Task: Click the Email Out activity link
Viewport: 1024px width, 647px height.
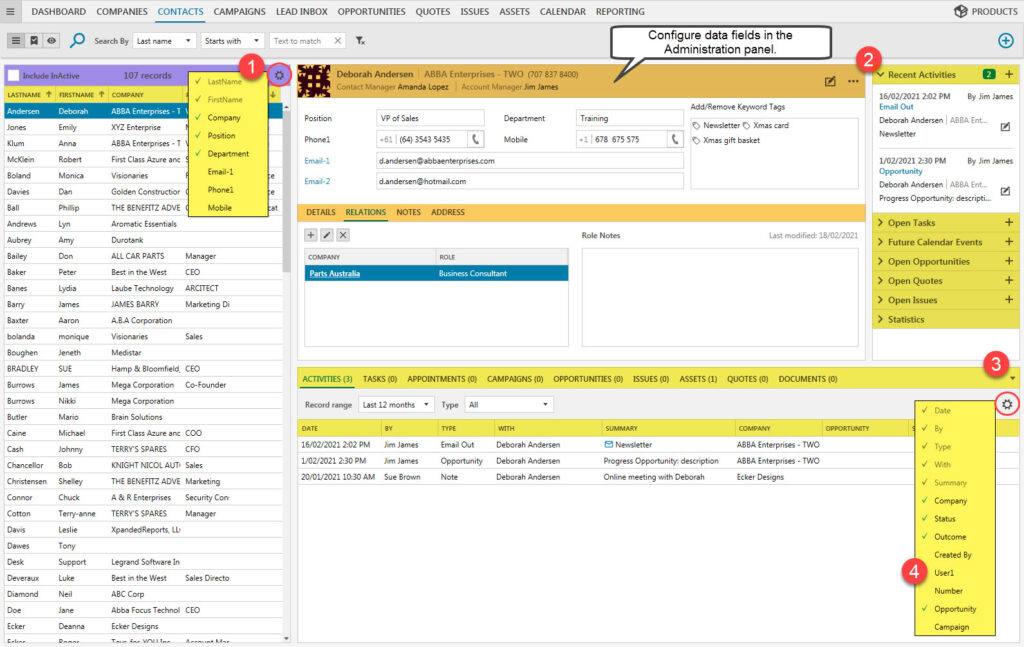Action: 896,107
